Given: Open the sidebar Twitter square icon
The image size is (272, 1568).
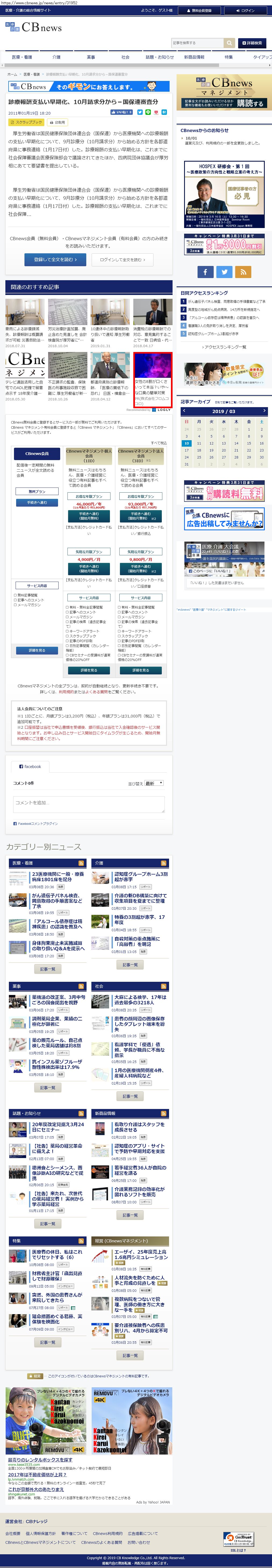Looking at the screenshot, I should [224, 272].
